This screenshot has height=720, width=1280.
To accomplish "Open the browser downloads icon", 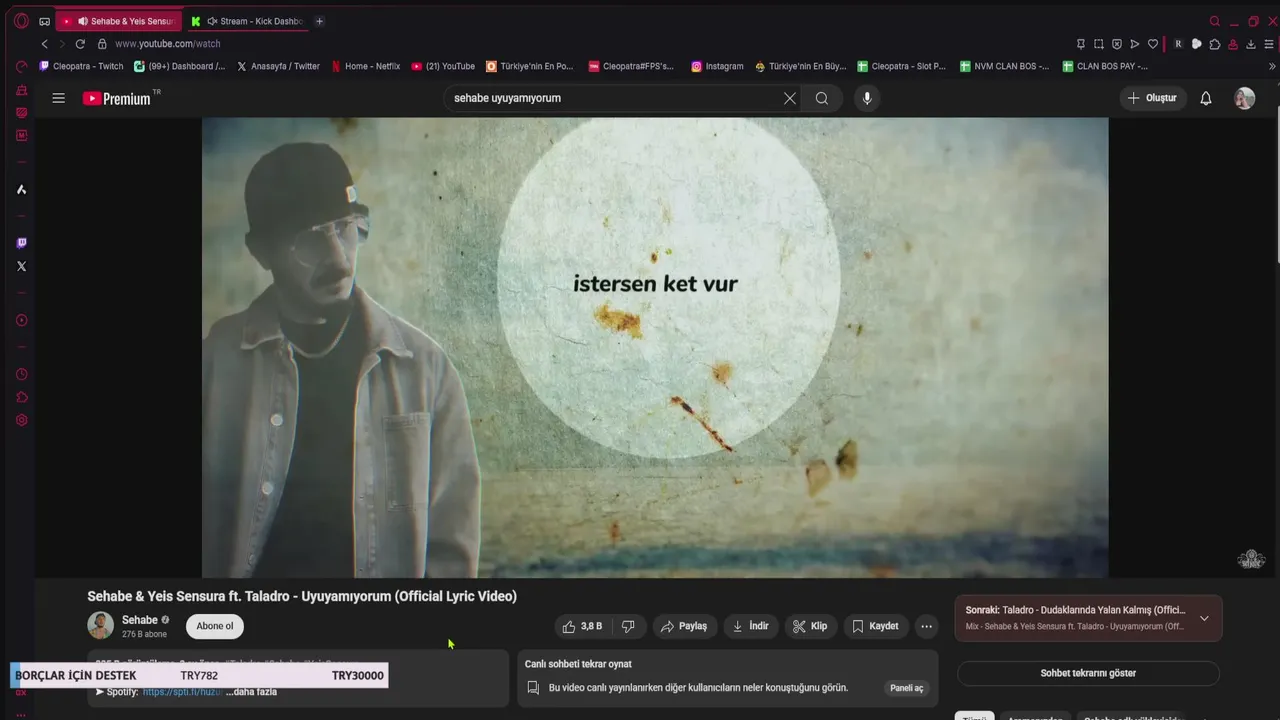I will pyautogui.click(x=1250, y=44).
